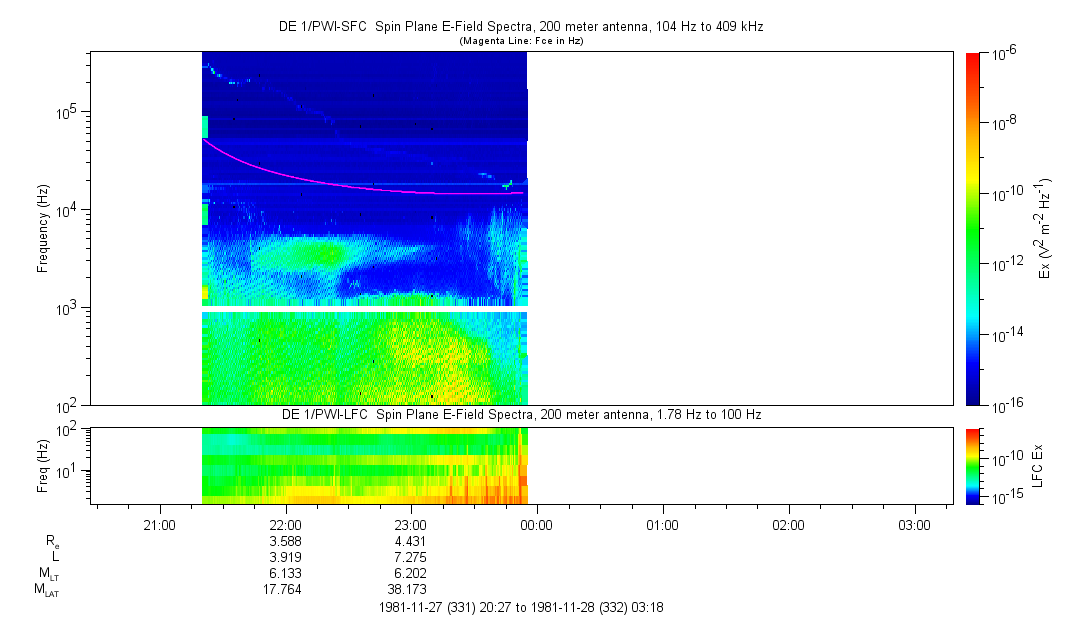
Task: Click the 01:00 time axis label
Action: coord(662,525)
